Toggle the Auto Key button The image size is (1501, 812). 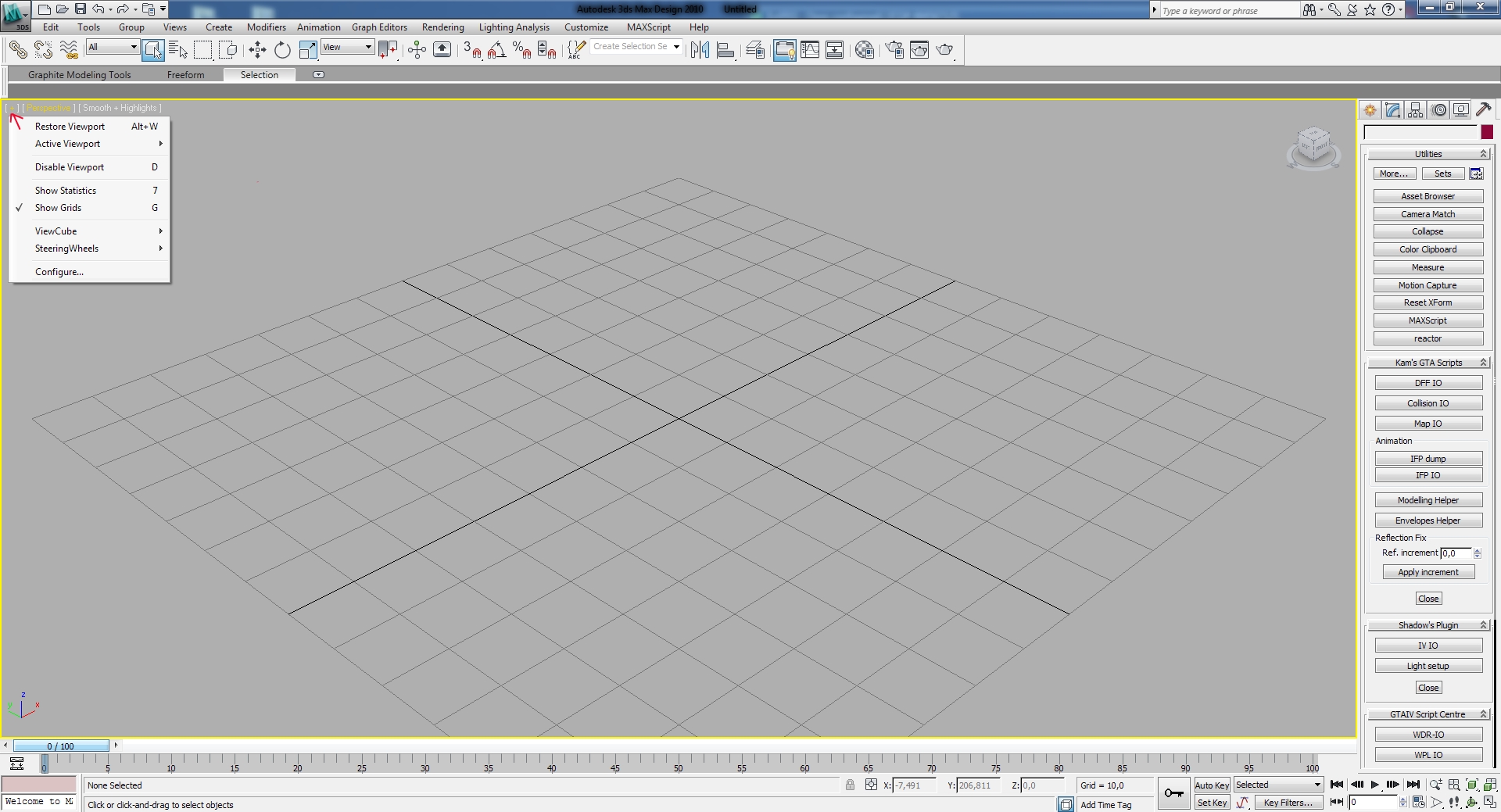[1212, 785]
